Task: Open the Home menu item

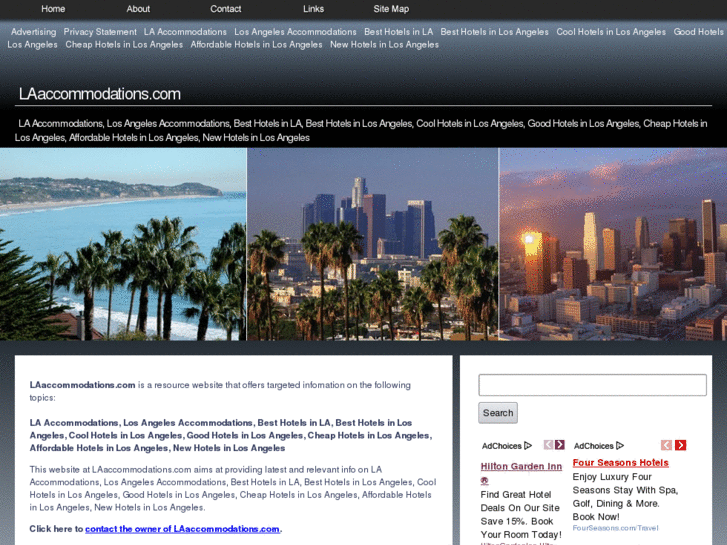Action: coord(53,9)
